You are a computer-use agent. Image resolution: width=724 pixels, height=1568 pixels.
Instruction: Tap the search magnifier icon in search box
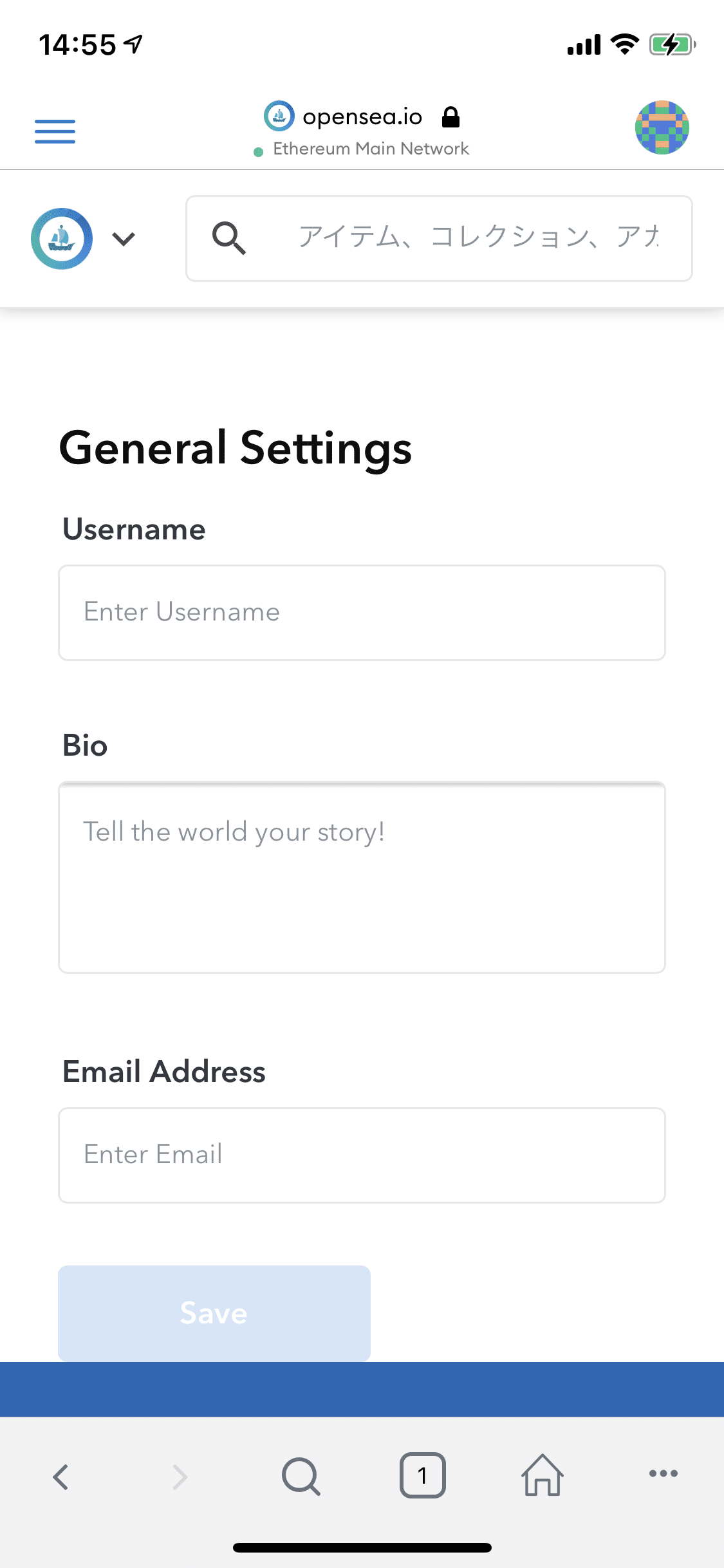click(x=229, y=238)
